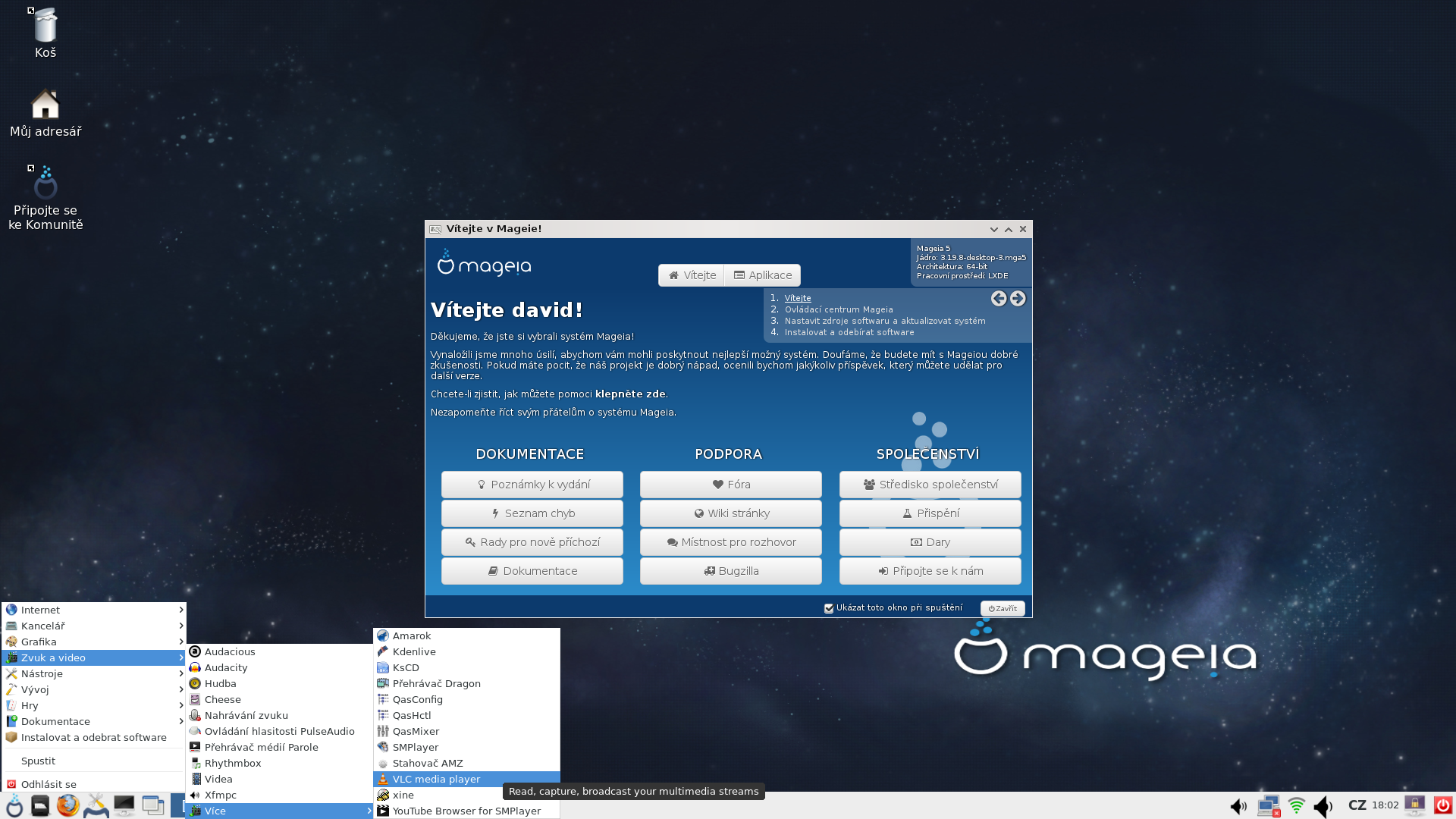1456x819 pixels.
Task: Open Audacity from sound menu
Action: click(x=280, y=667)
